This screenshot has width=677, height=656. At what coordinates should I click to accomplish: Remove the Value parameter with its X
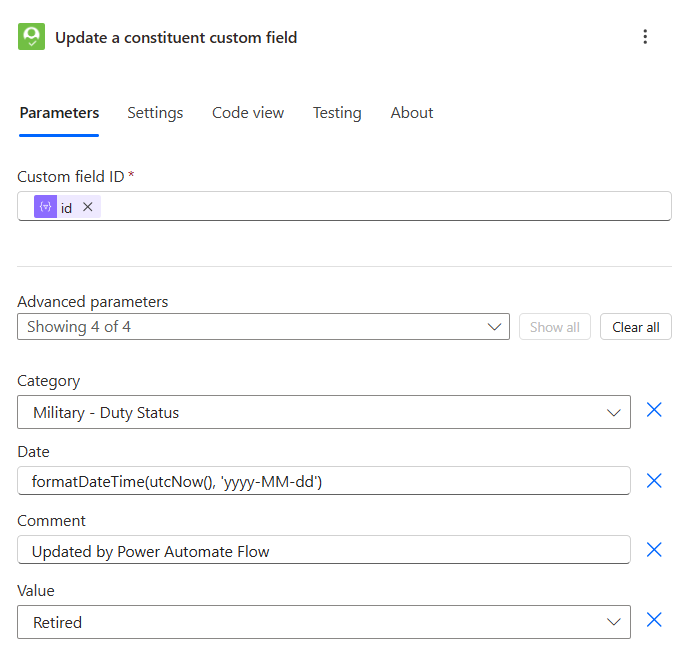click(x=654, y=621)
